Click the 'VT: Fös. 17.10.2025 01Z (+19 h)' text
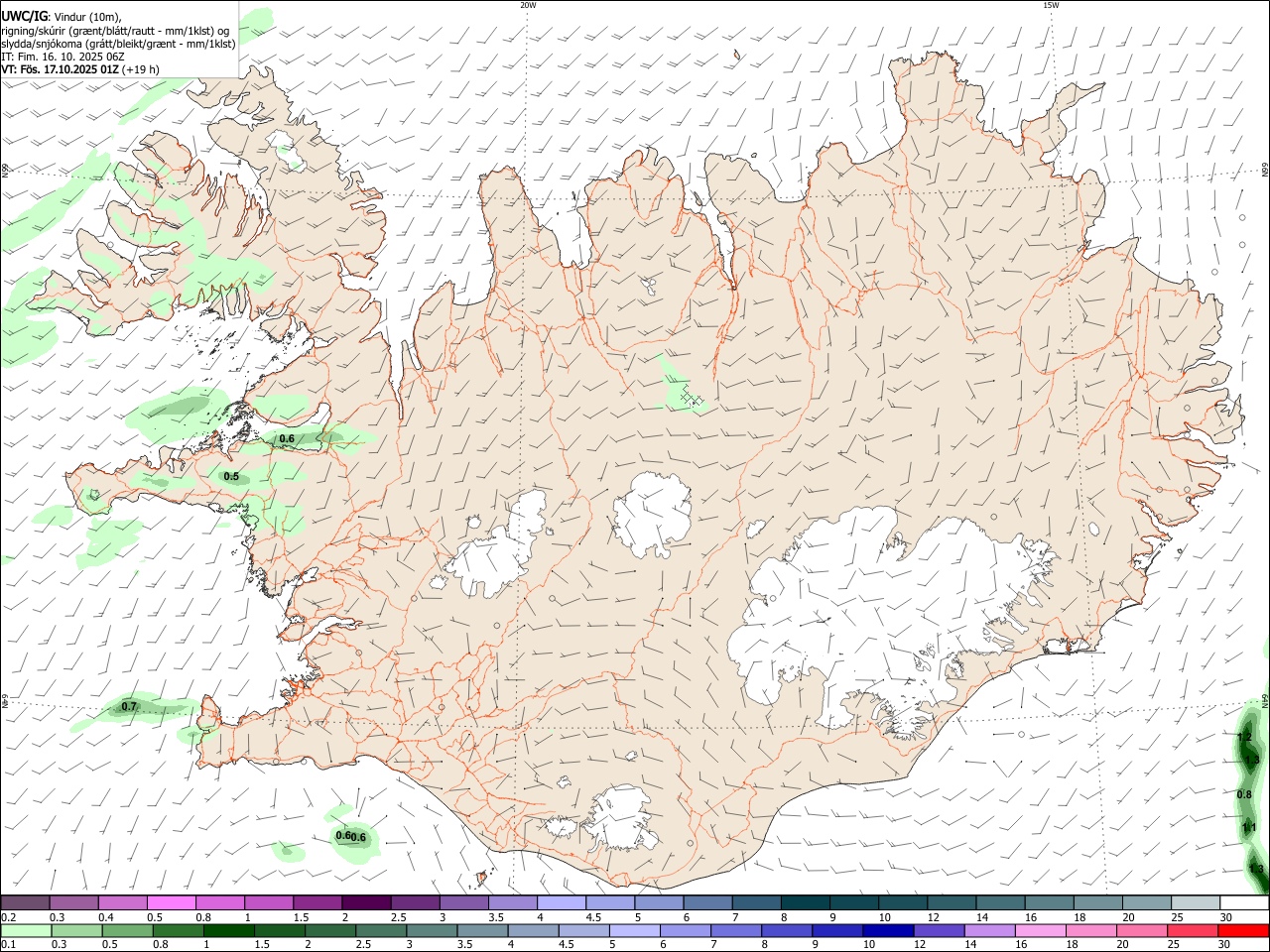The image size is (1270, 952). point(80,69)
